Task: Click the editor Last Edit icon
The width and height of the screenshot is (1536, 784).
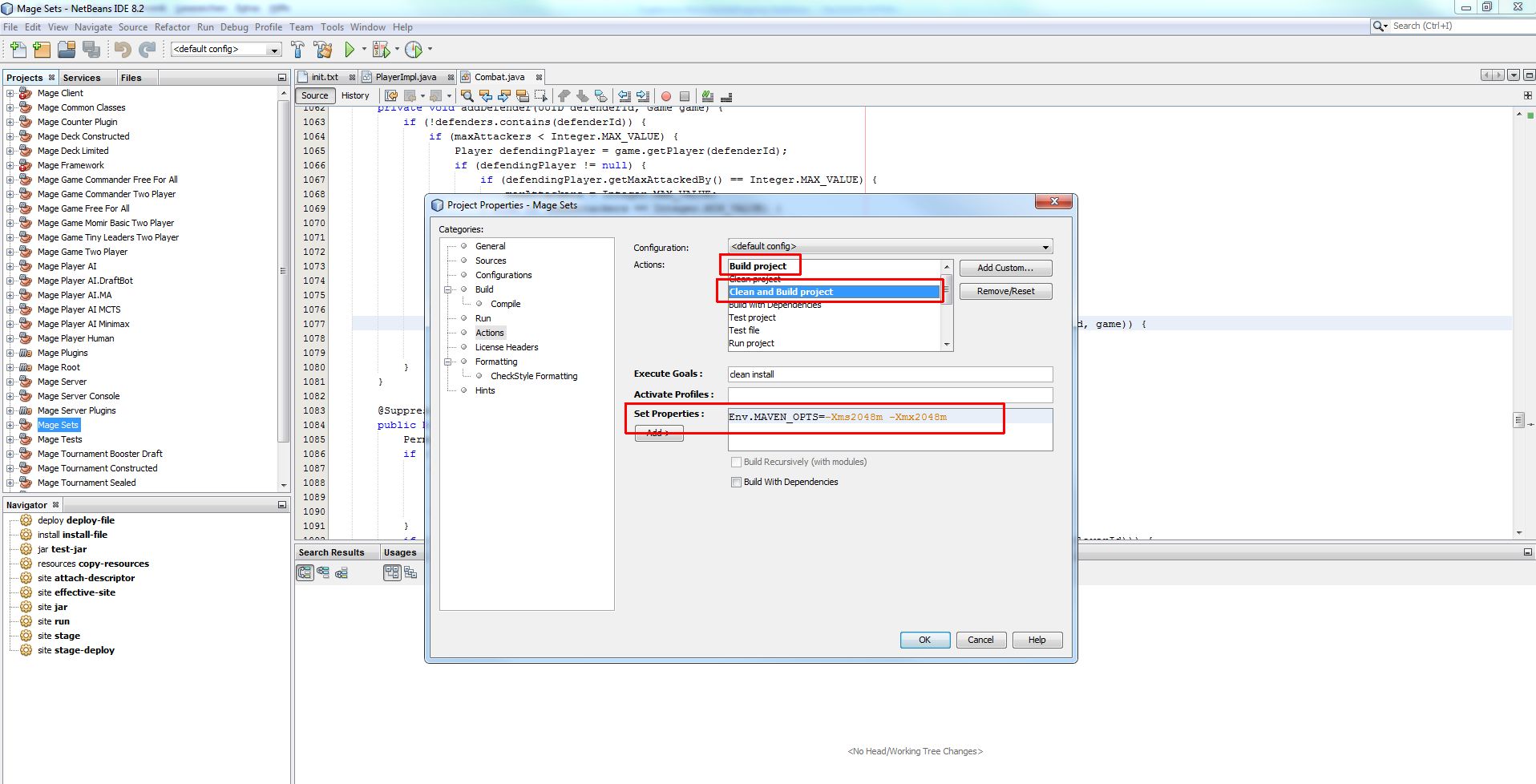Action: click(391, 95)
